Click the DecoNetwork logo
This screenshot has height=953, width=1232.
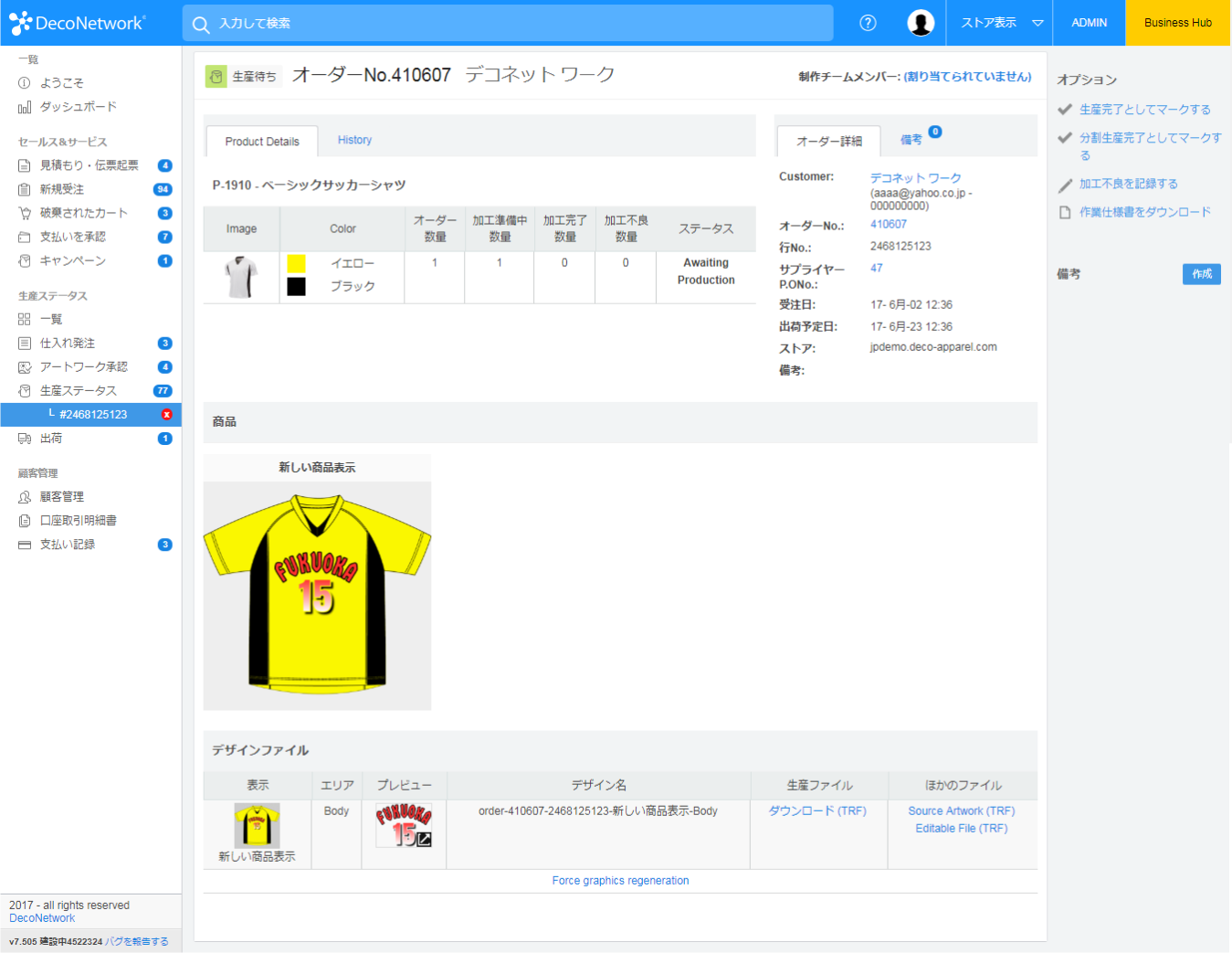click(77, 23)
